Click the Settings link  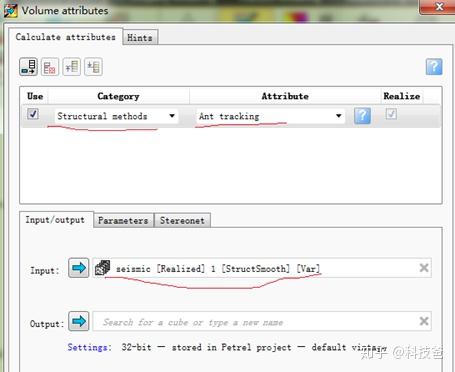click(x=89, y=347)
